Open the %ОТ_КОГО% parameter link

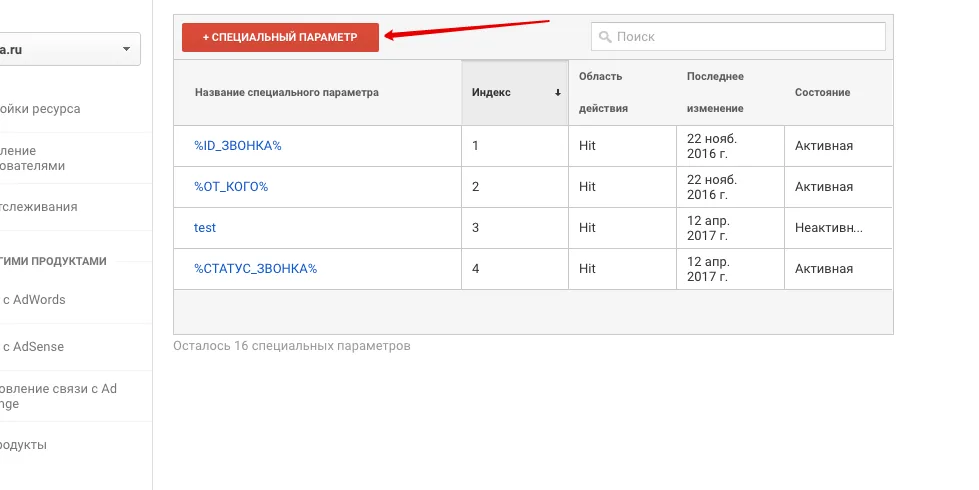click(x=230, y=187)
